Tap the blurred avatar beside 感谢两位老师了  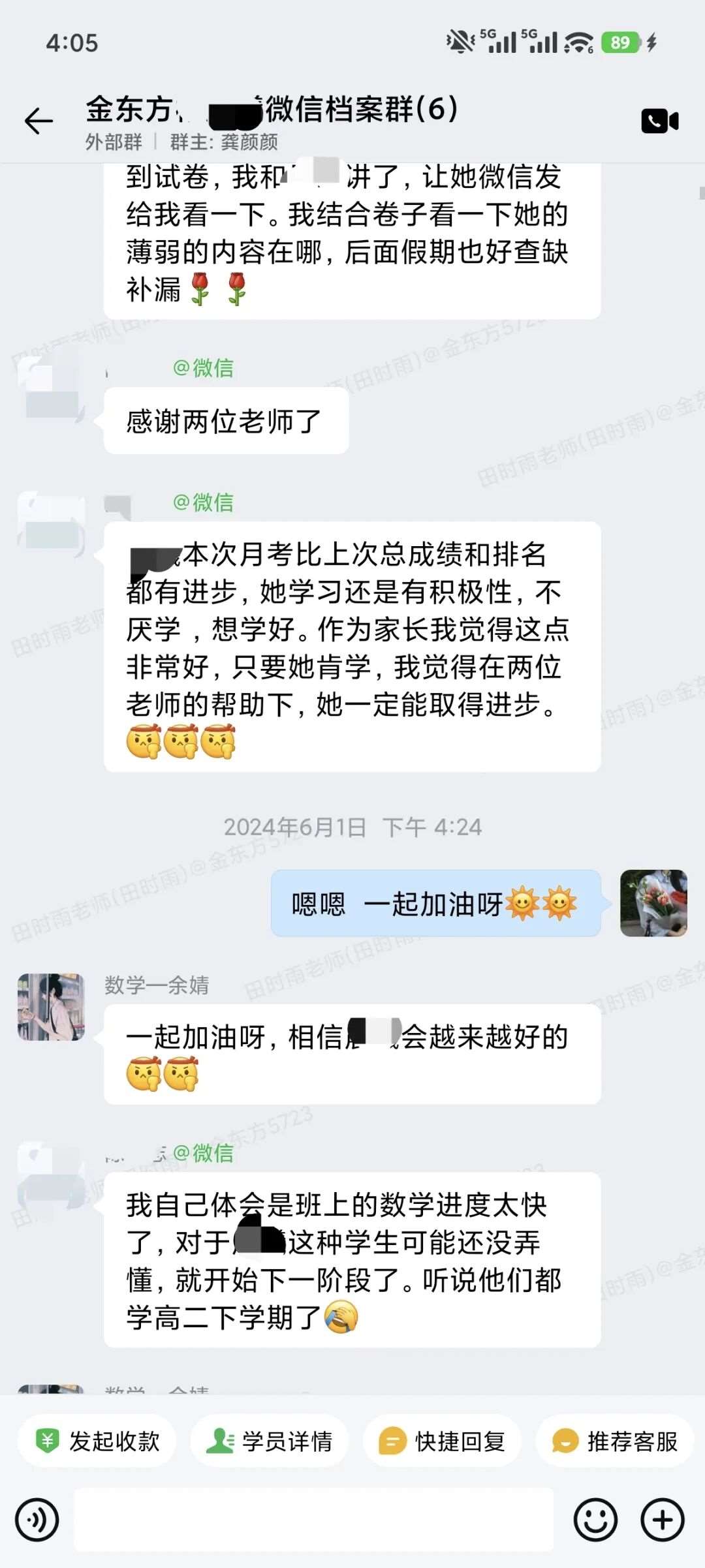pos(51,389)
